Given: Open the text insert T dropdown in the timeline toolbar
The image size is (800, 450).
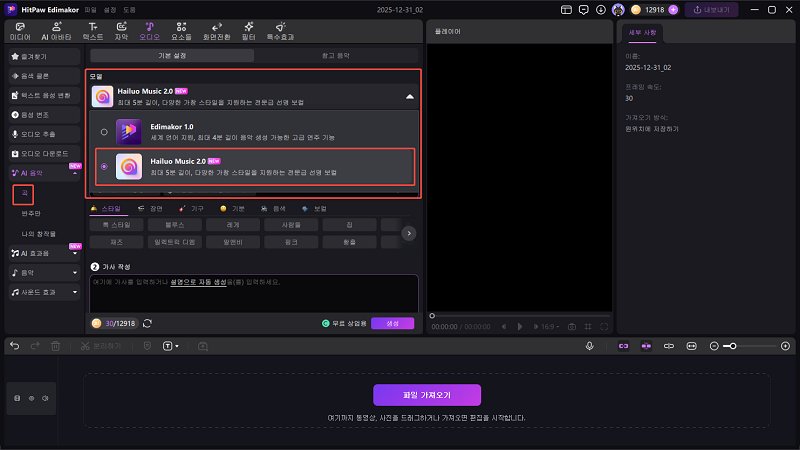Looking at the screenshot, I should pos(170,346).
